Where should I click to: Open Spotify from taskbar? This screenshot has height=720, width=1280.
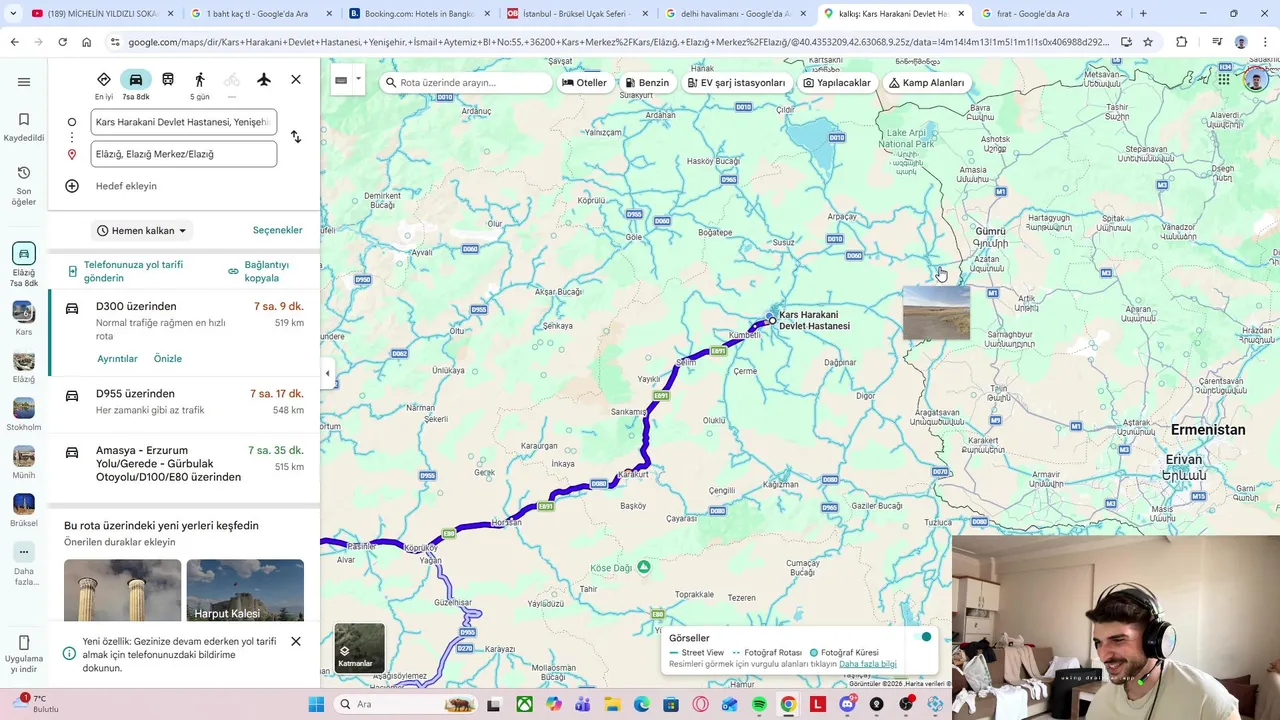pos(759,704)
